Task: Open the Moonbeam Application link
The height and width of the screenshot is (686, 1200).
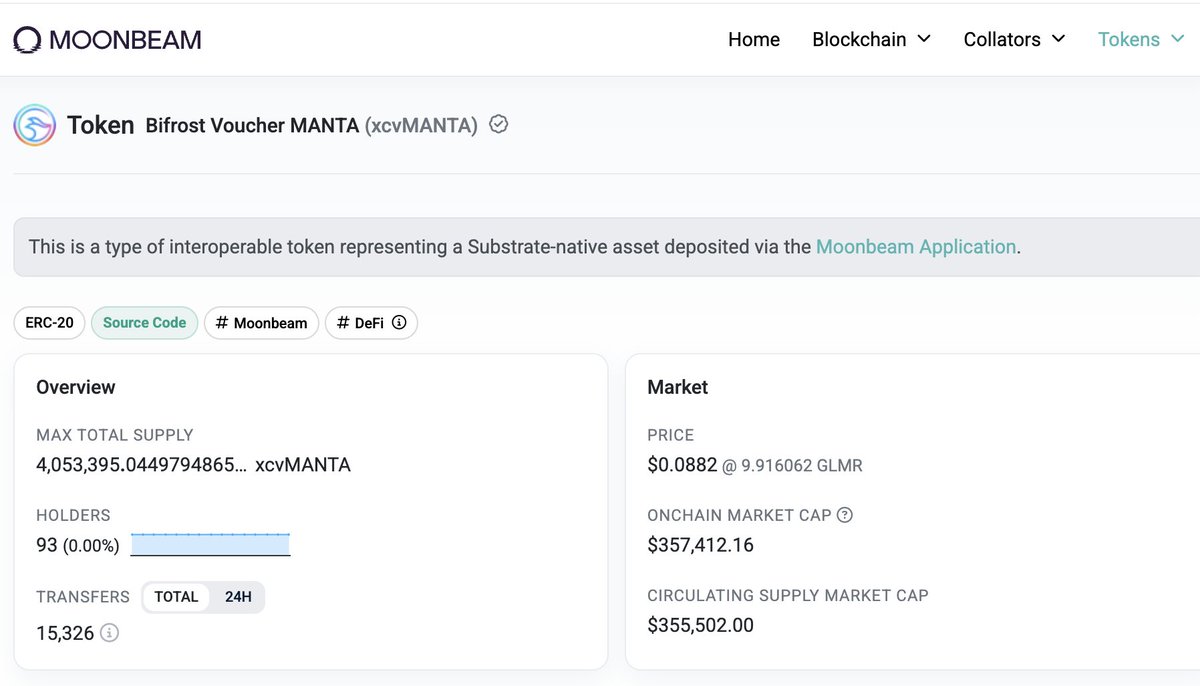Action: [x=916, y=246]
